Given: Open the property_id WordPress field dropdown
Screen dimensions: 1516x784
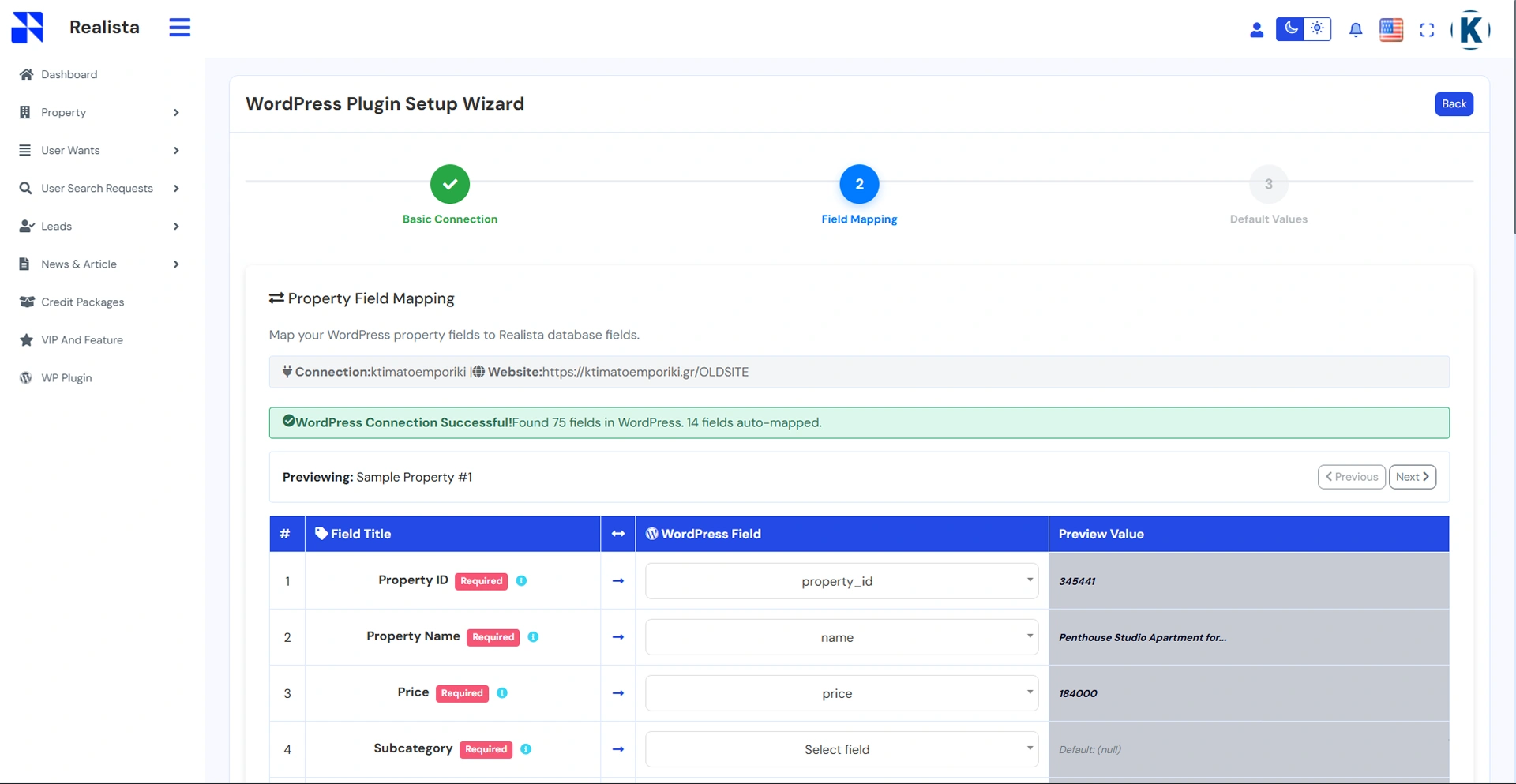Looking at the screenshot, I should coord(841,581).
